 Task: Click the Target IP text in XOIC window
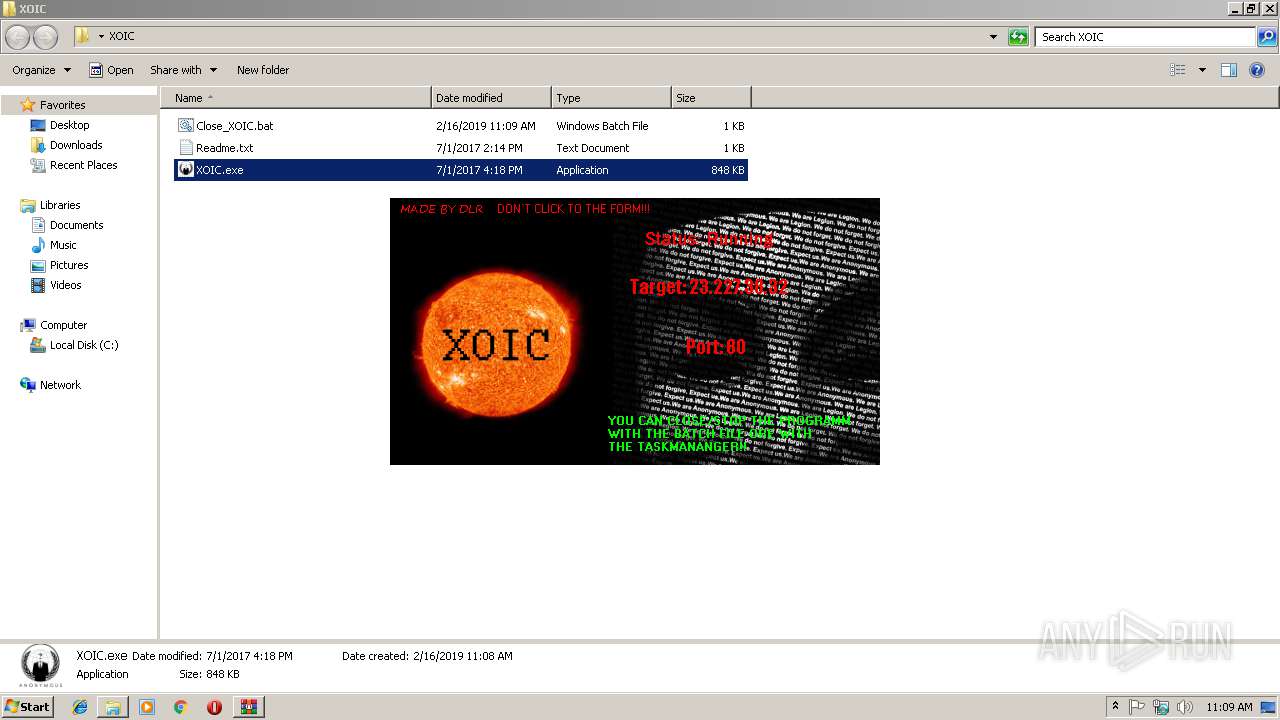(709, 287)
